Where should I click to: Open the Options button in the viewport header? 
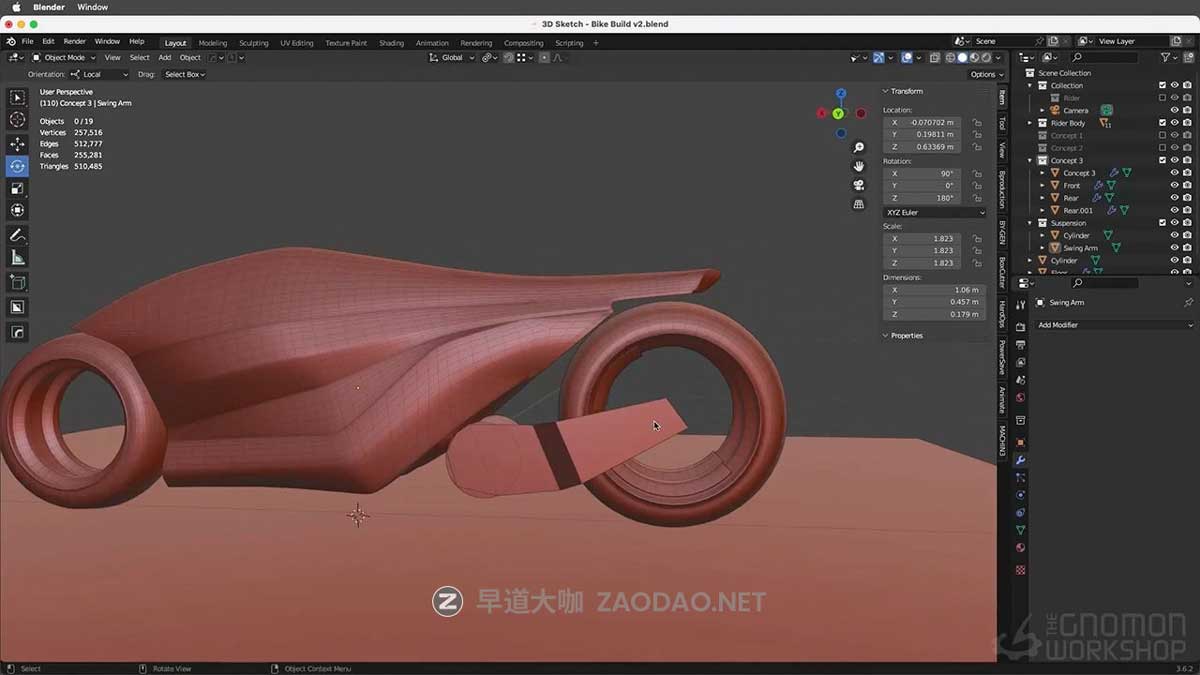(985, 74)
